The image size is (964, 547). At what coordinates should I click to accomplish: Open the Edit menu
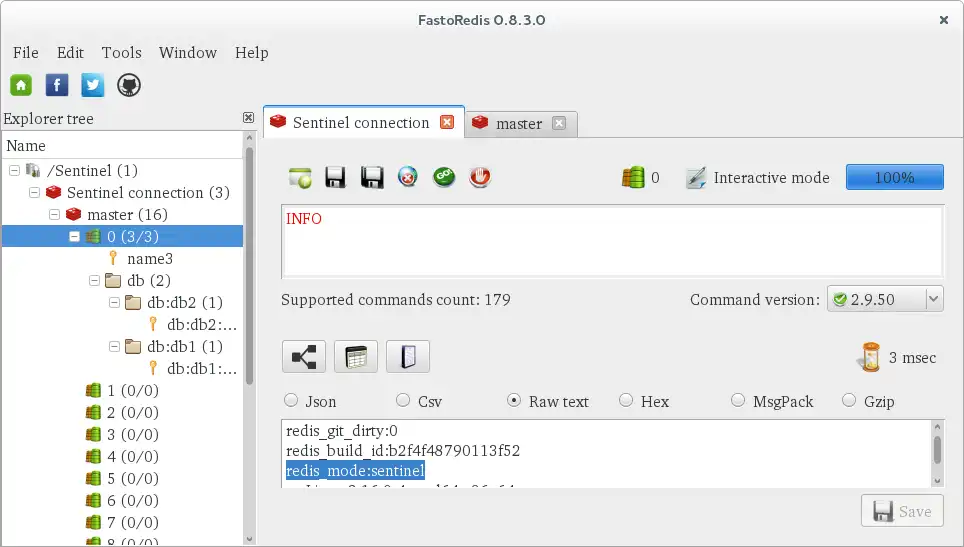[70, 53]
